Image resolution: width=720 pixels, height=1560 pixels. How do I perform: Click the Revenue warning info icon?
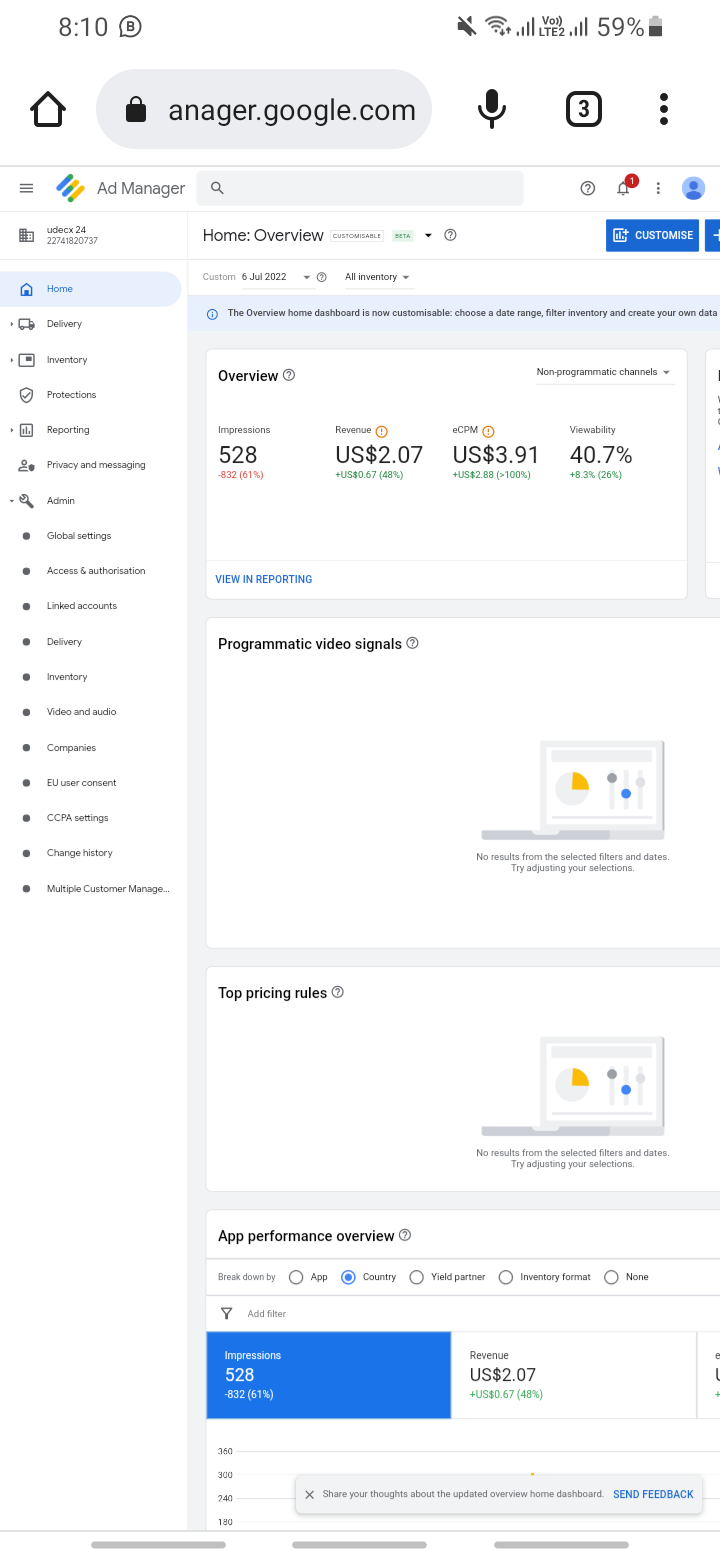coord(382,431)
